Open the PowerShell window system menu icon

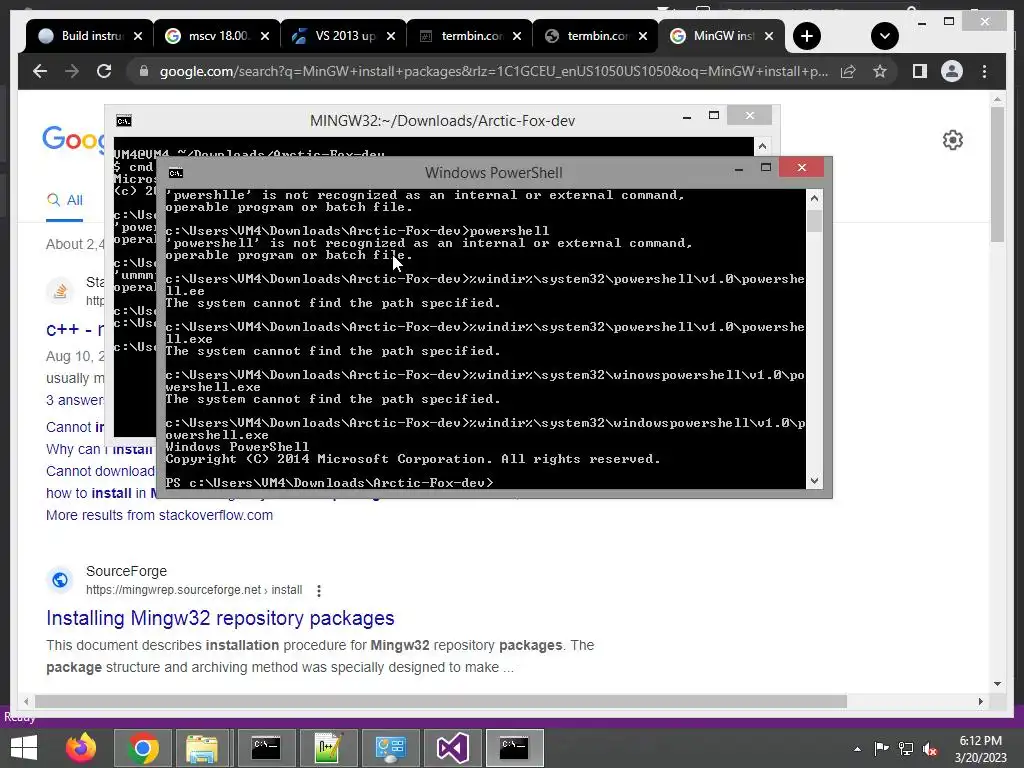pyautogui.click(x=176, y=173)
